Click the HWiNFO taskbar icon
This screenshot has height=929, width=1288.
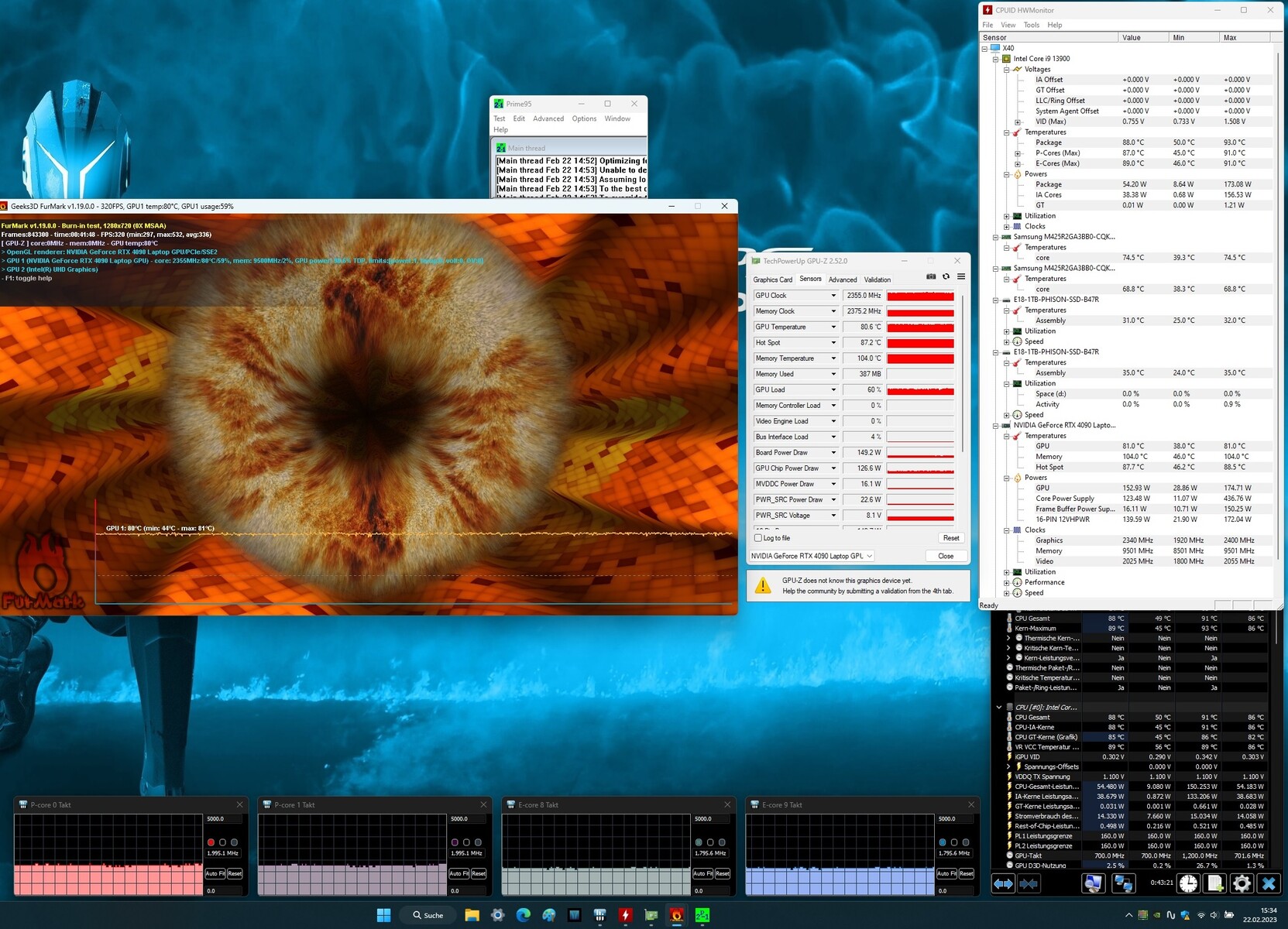pos(600,915)
